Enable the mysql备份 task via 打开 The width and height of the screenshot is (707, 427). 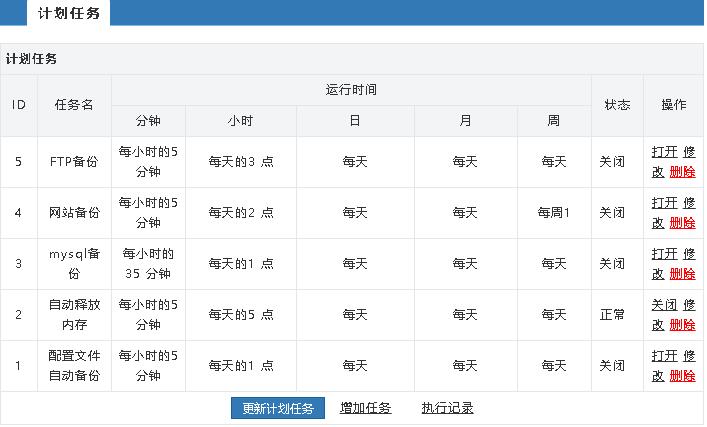[x=664, y=254]
